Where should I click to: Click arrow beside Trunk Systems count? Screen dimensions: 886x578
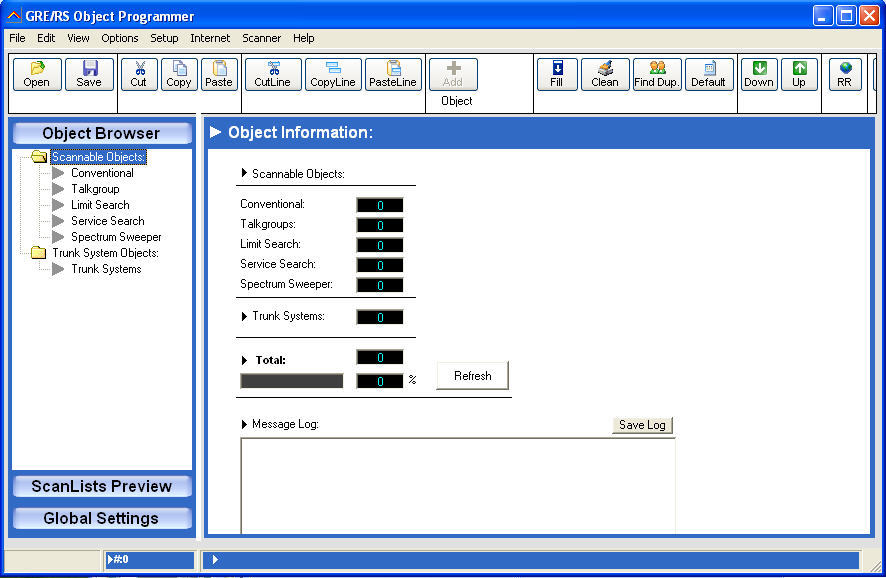(x=244, y=316)
